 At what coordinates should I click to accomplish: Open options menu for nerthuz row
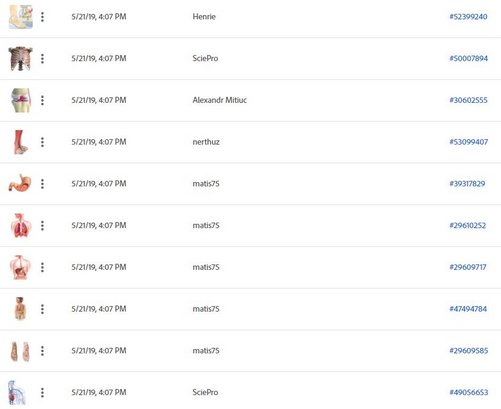[42, 142]
